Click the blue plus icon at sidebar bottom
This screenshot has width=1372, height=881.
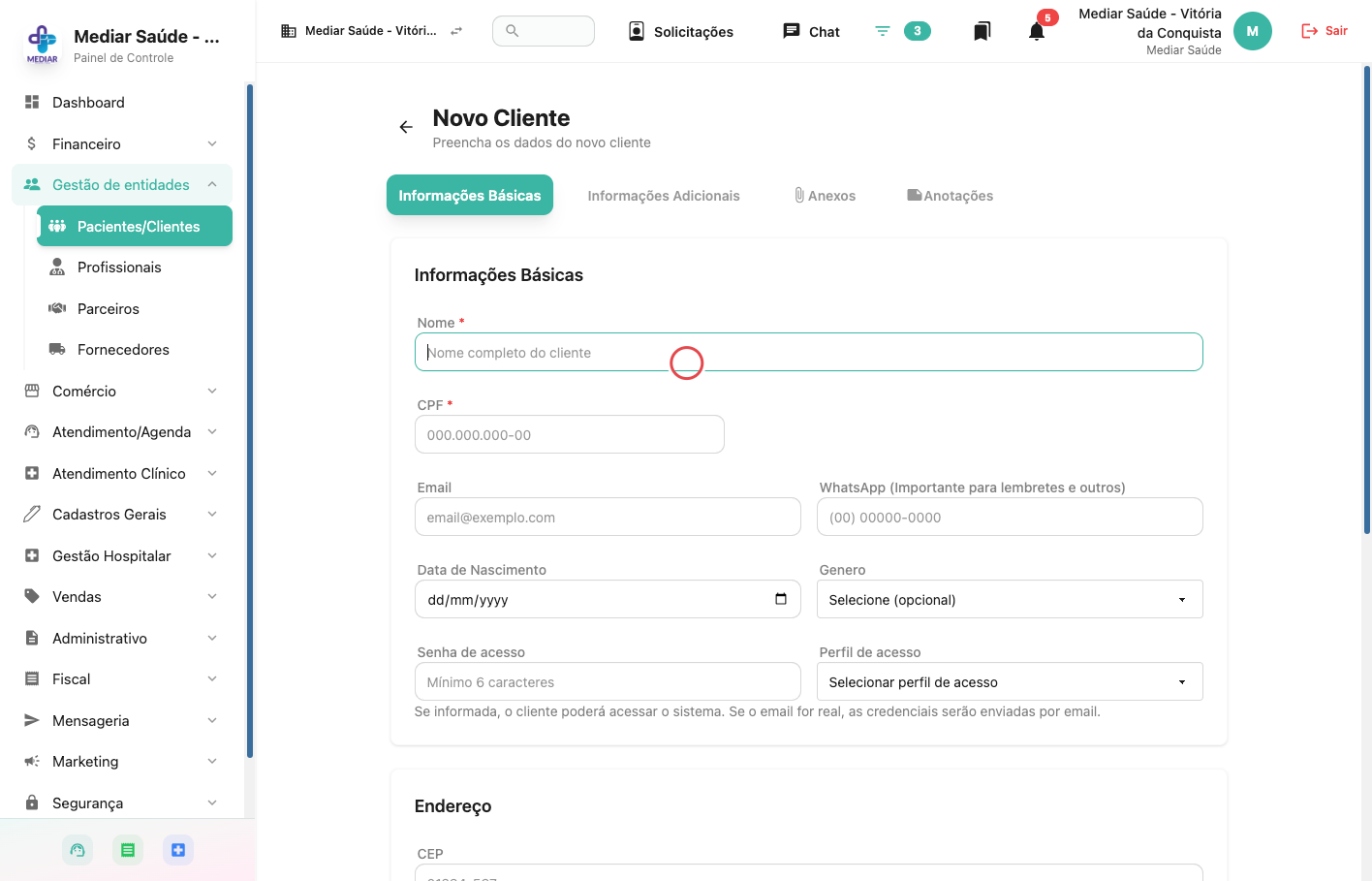click(178, 850)
